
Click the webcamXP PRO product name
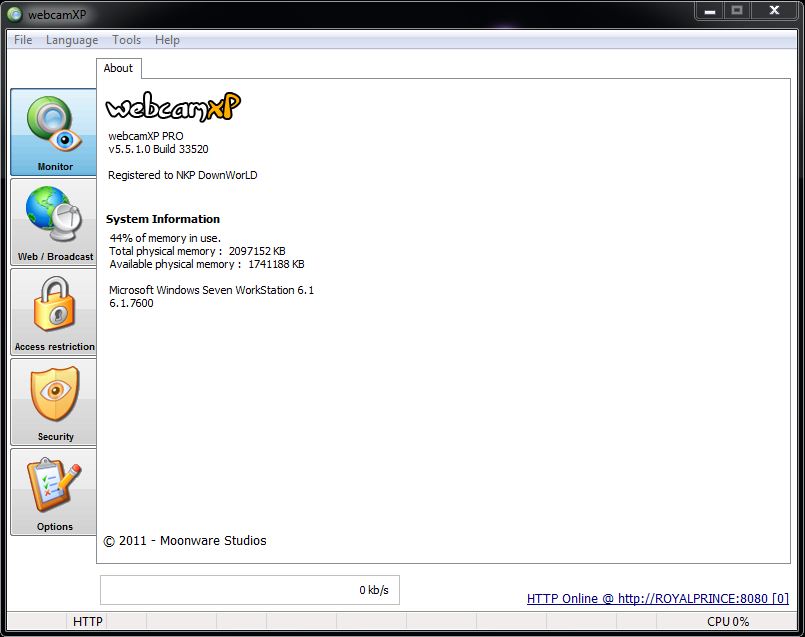point(146,136)
